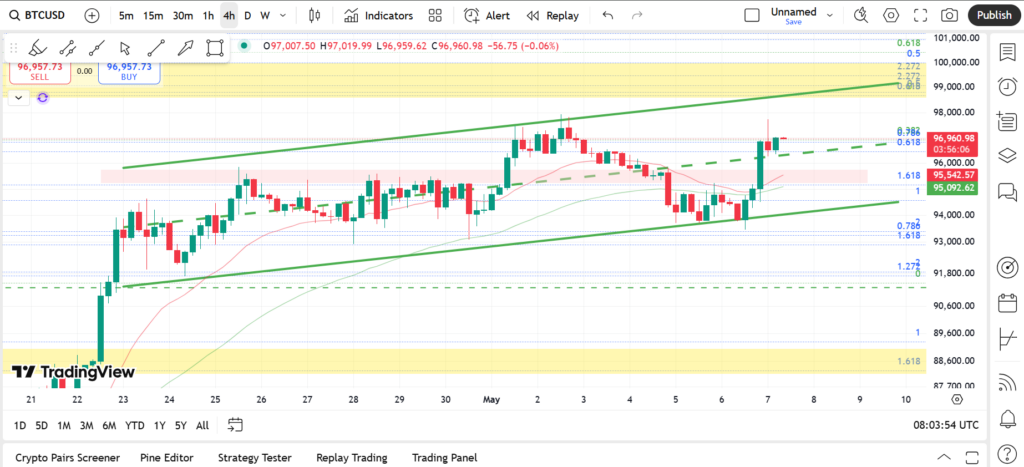1024x467 pixels.
Task: Enter fullscreen mode
Action: [920, 15]
